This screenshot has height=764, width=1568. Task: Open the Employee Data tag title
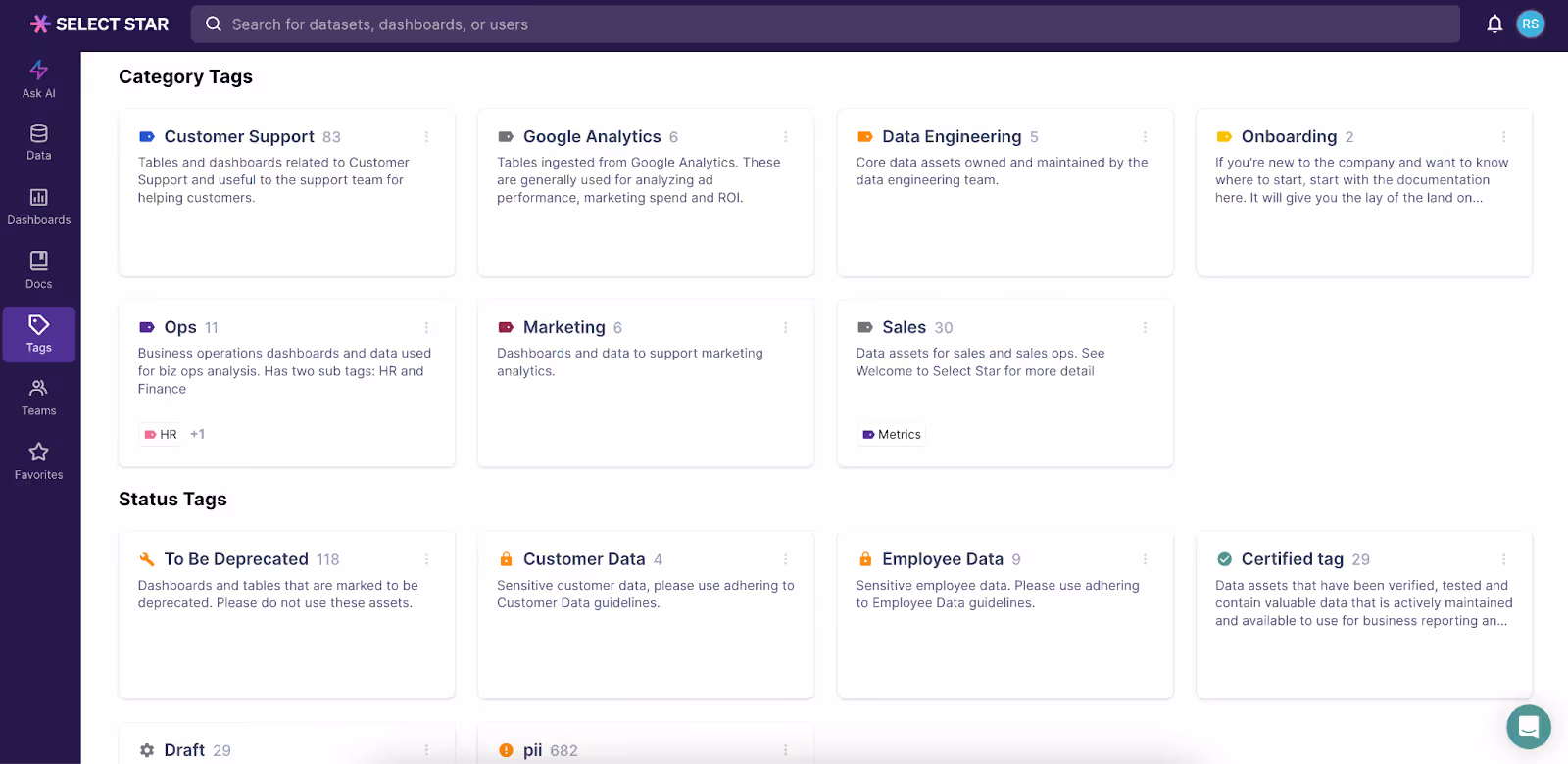point(943,559)
